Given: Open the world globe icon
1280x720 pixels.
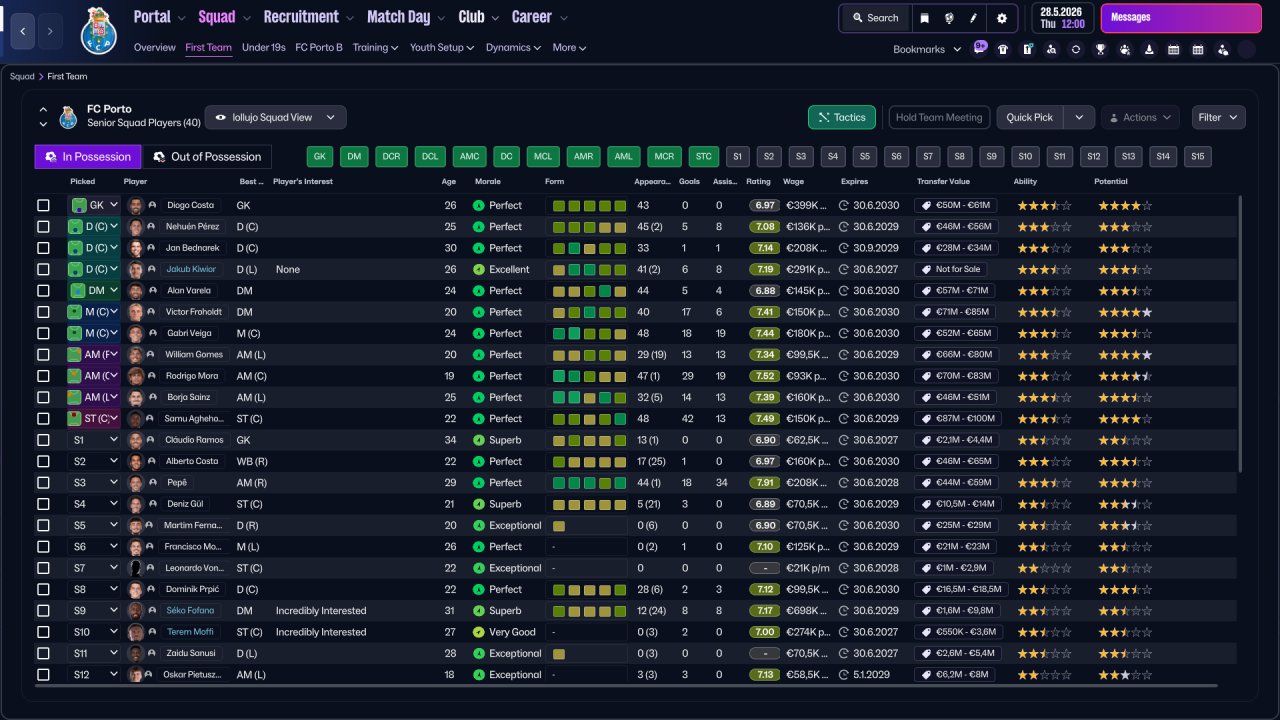Looking at the screenshot, I should [949, 18].
